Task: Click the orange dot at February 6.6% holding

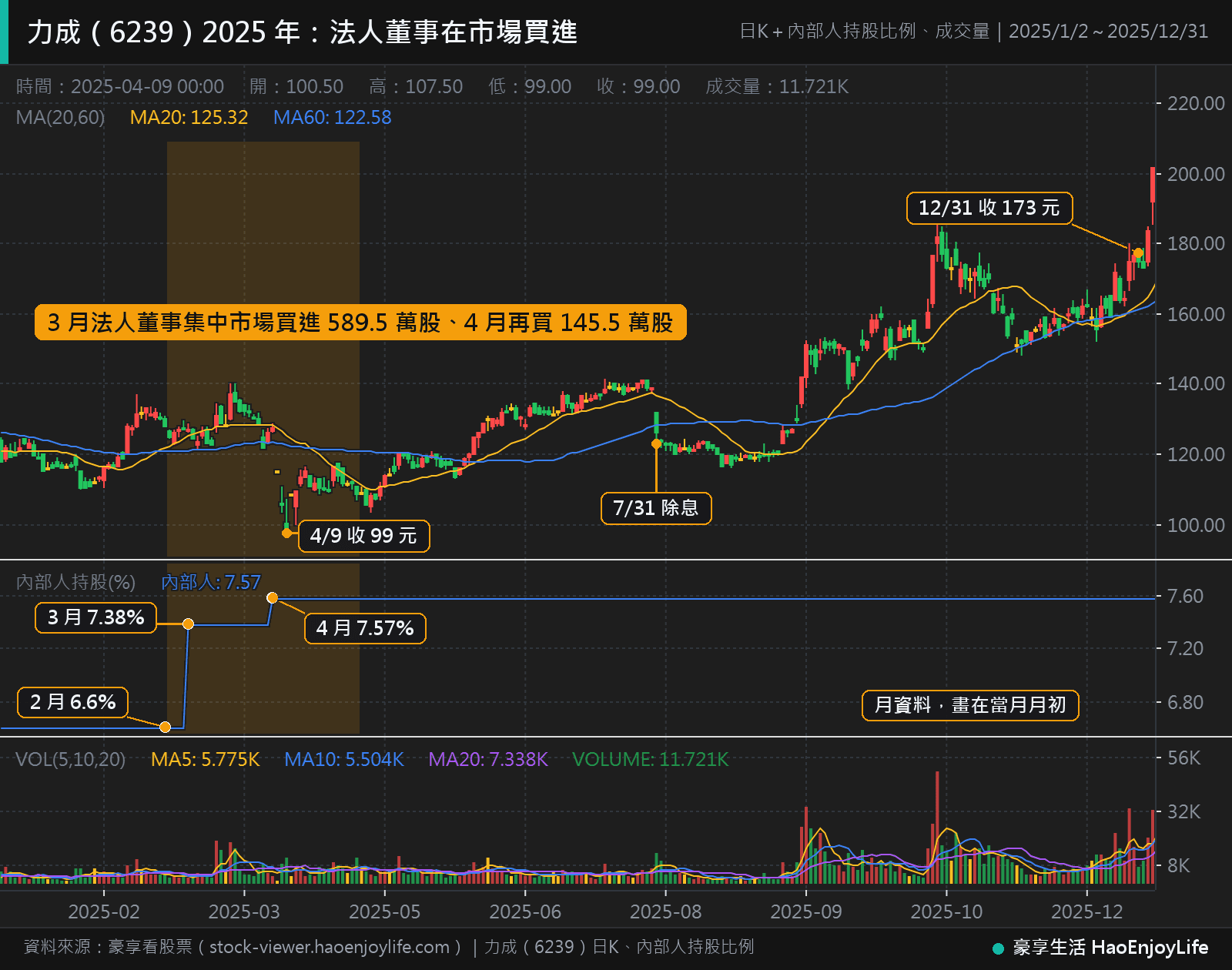Action: 165,727
